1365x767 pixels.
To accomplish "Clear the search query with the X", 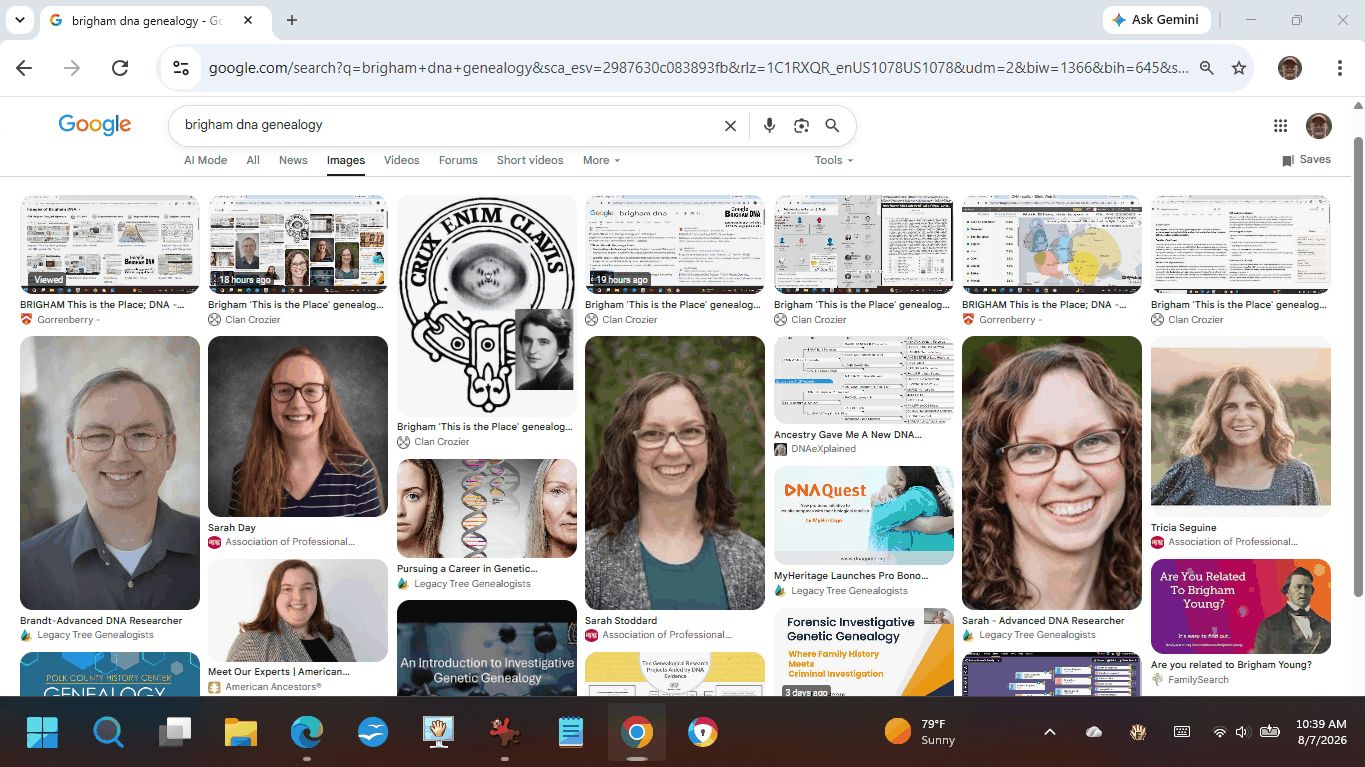I will tap(730, 126).
